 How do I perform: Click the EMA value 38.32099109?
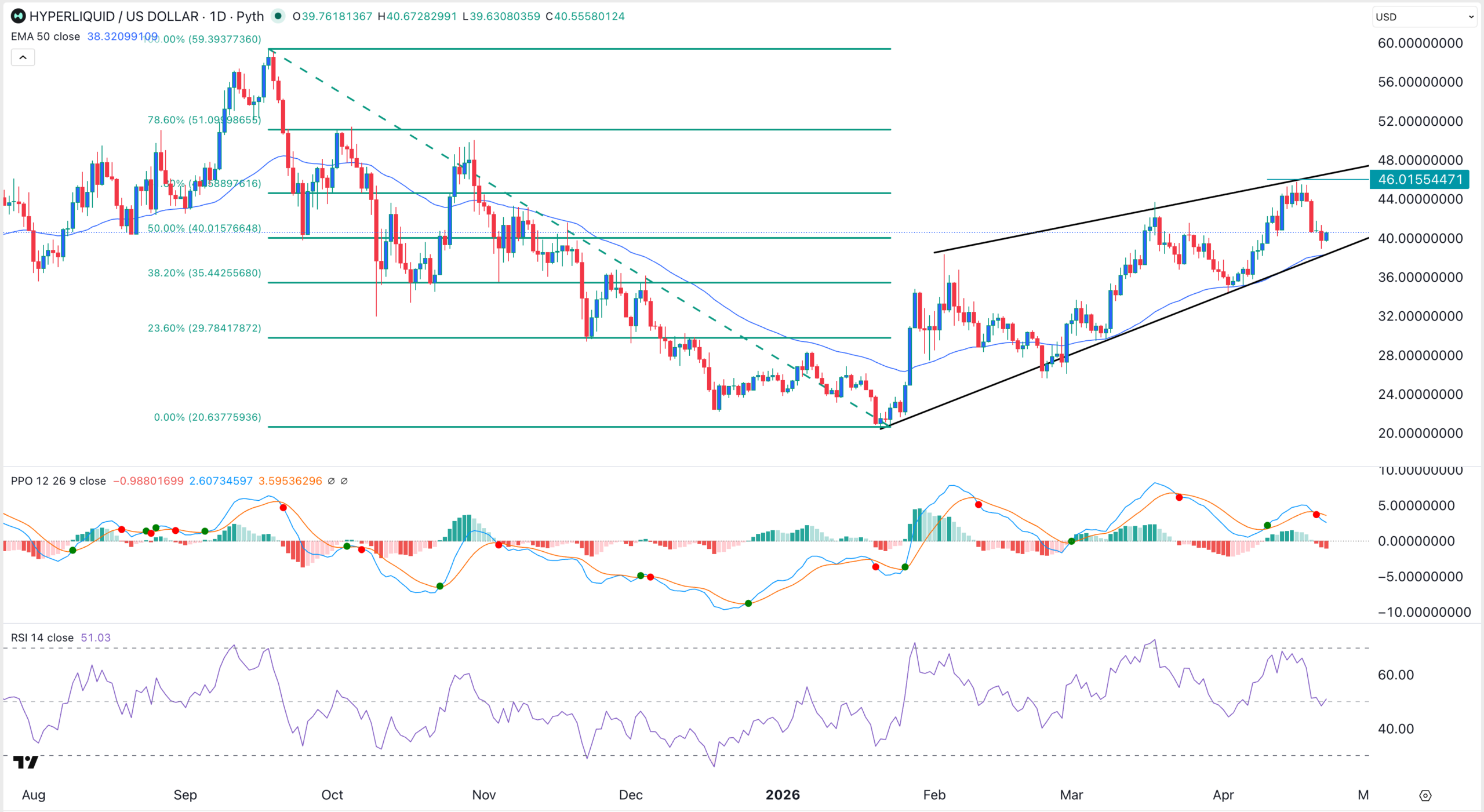(122, 37)
